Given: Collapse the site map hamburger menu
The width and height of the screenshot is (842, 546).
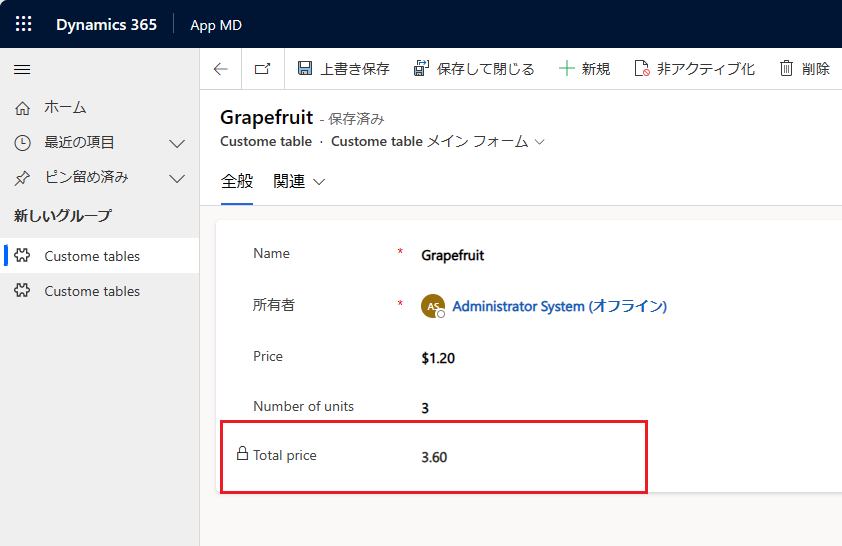Looking at the screenshot, I should tap(22, 69).
